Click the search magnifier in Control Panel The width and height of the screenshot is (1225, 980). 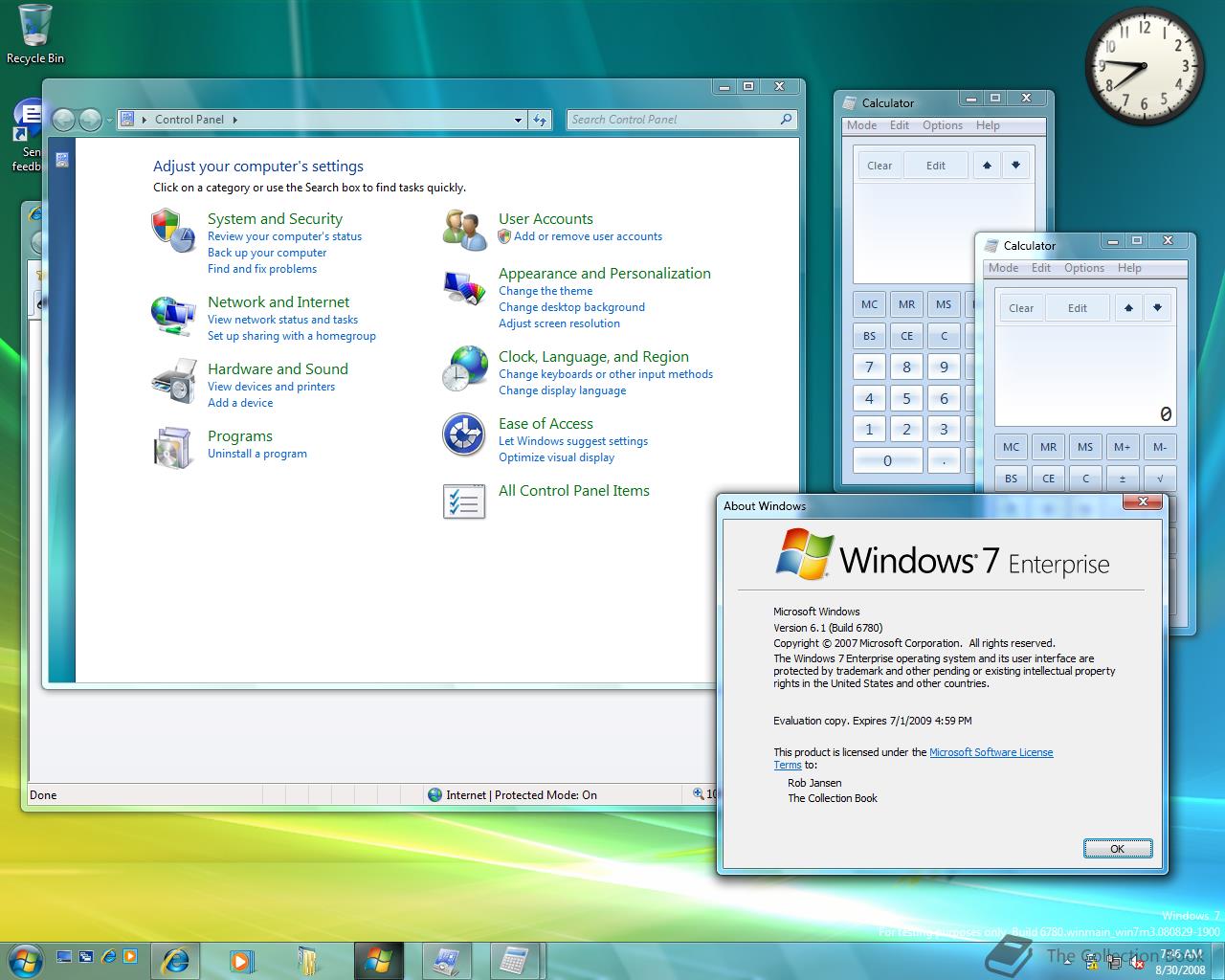click(x=786, y=120)
